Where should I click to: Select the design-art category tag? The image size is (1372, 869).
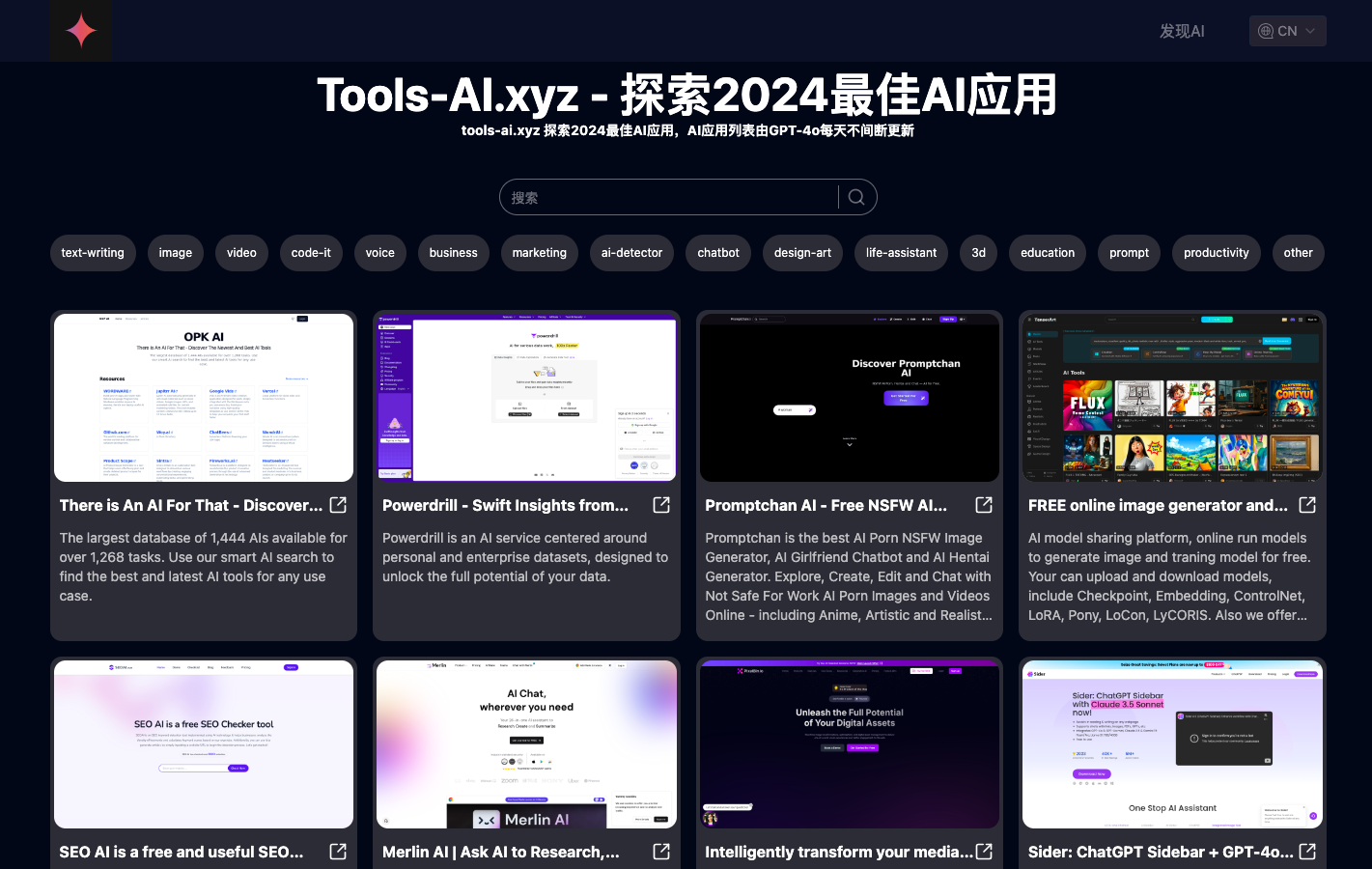point(802,253)
